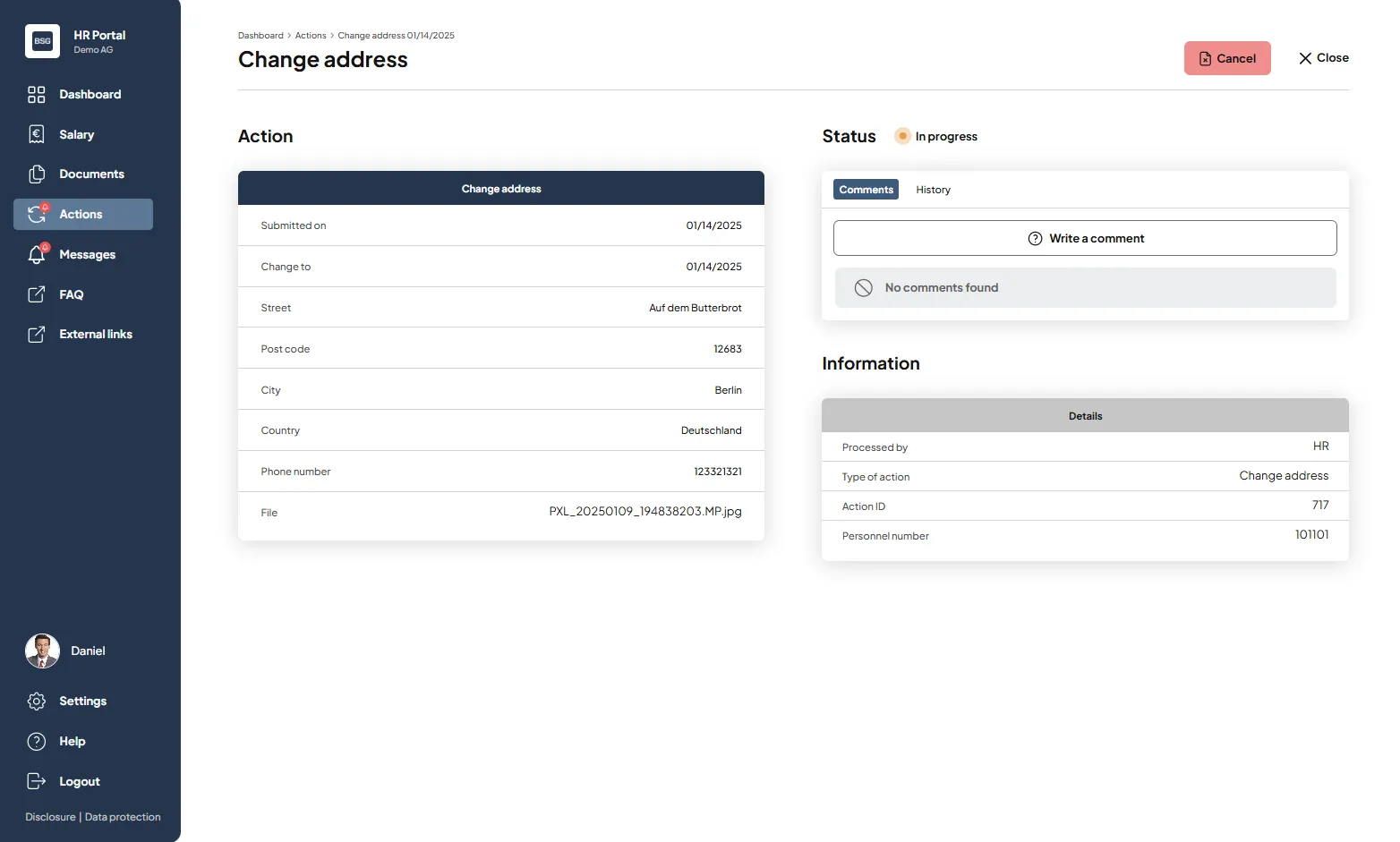Click the Salary euro document icon
The image size is (1400, 842).
(37, 134)
